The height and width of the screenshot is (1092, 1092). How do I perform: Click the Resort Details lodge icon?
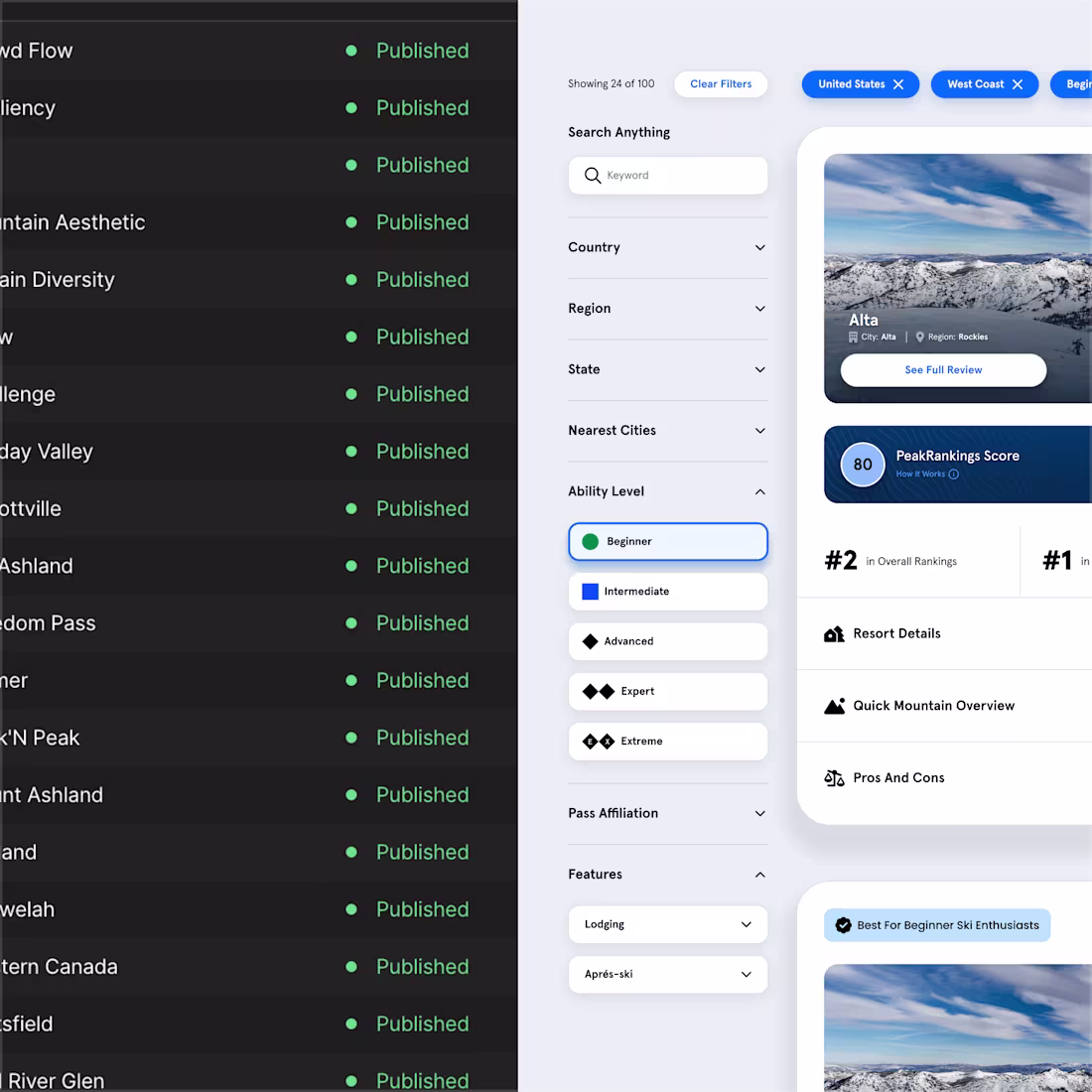[834, 633]
